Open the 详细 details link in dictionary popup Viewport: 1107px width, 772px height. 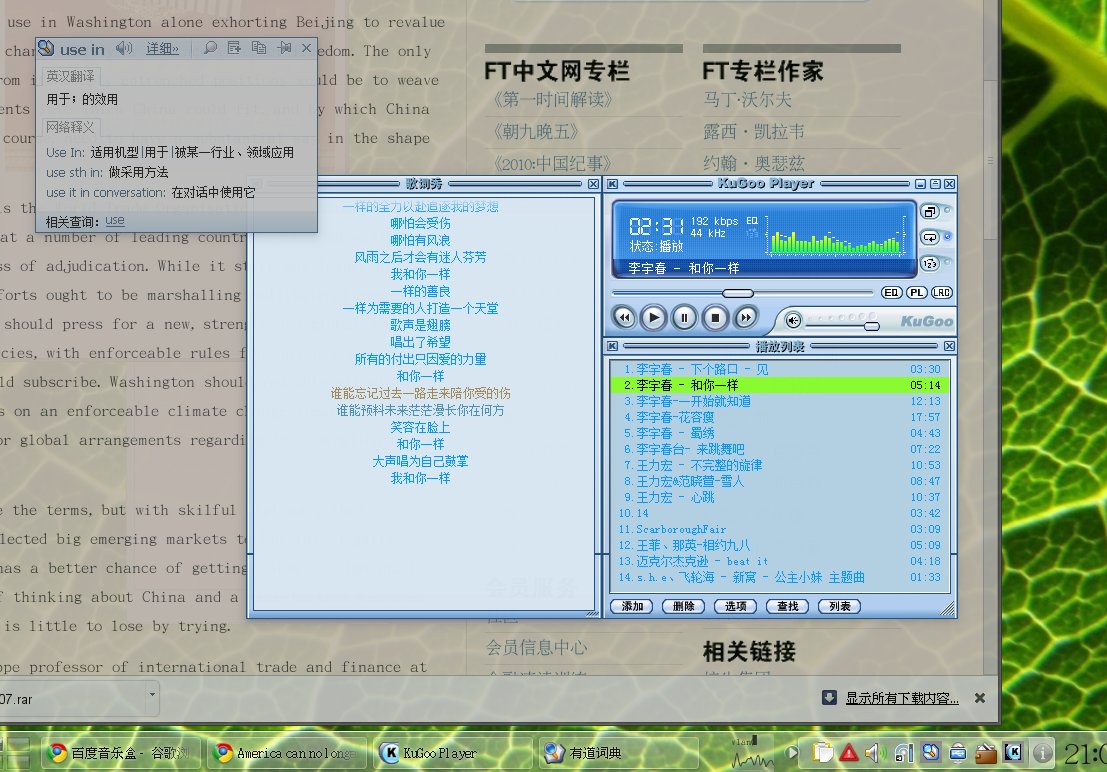(x=162, y=49)
